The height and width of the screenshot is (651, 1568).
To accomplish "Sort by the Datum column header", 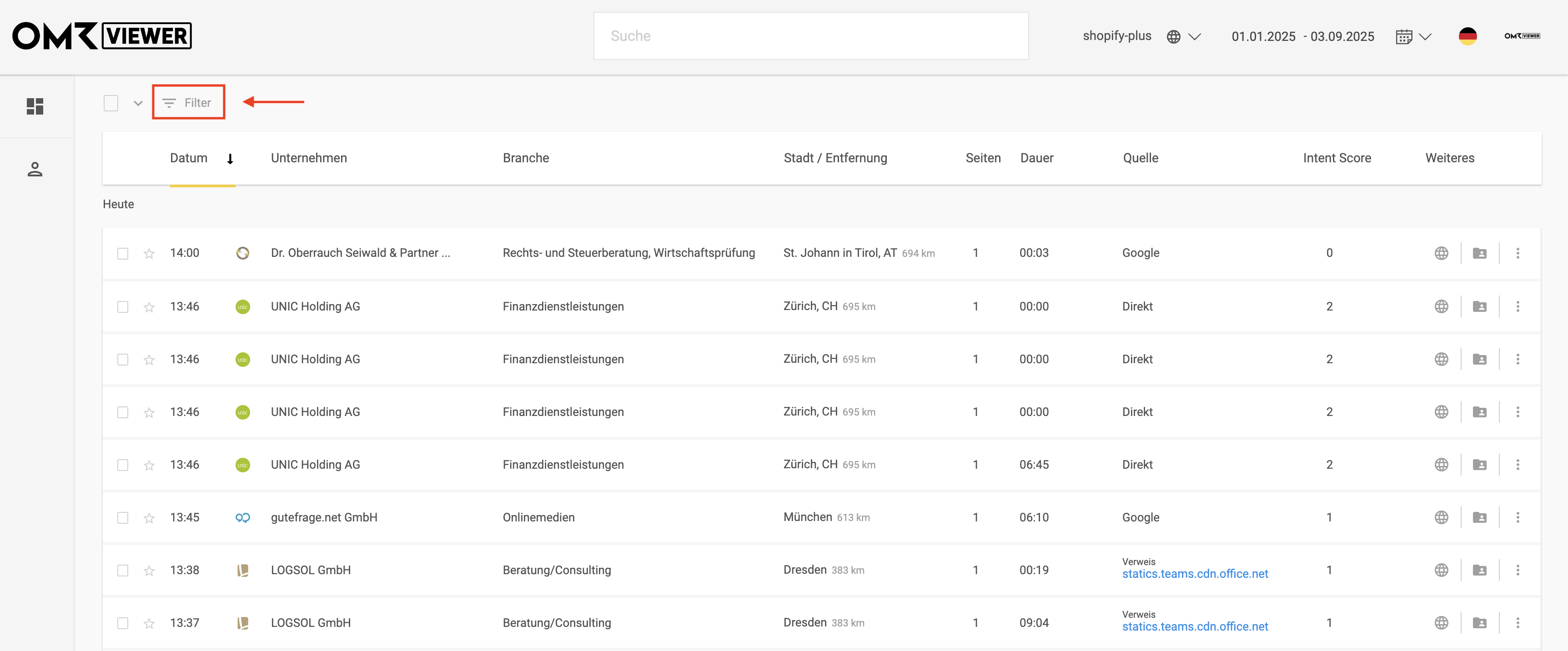I will 189,158.
